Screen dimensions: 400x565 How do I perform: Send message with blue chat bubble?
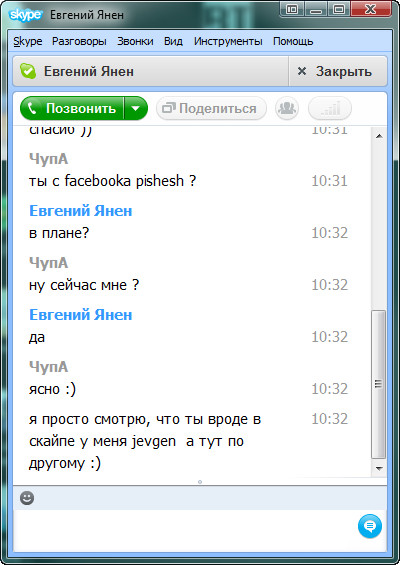(x=369, y=526)
